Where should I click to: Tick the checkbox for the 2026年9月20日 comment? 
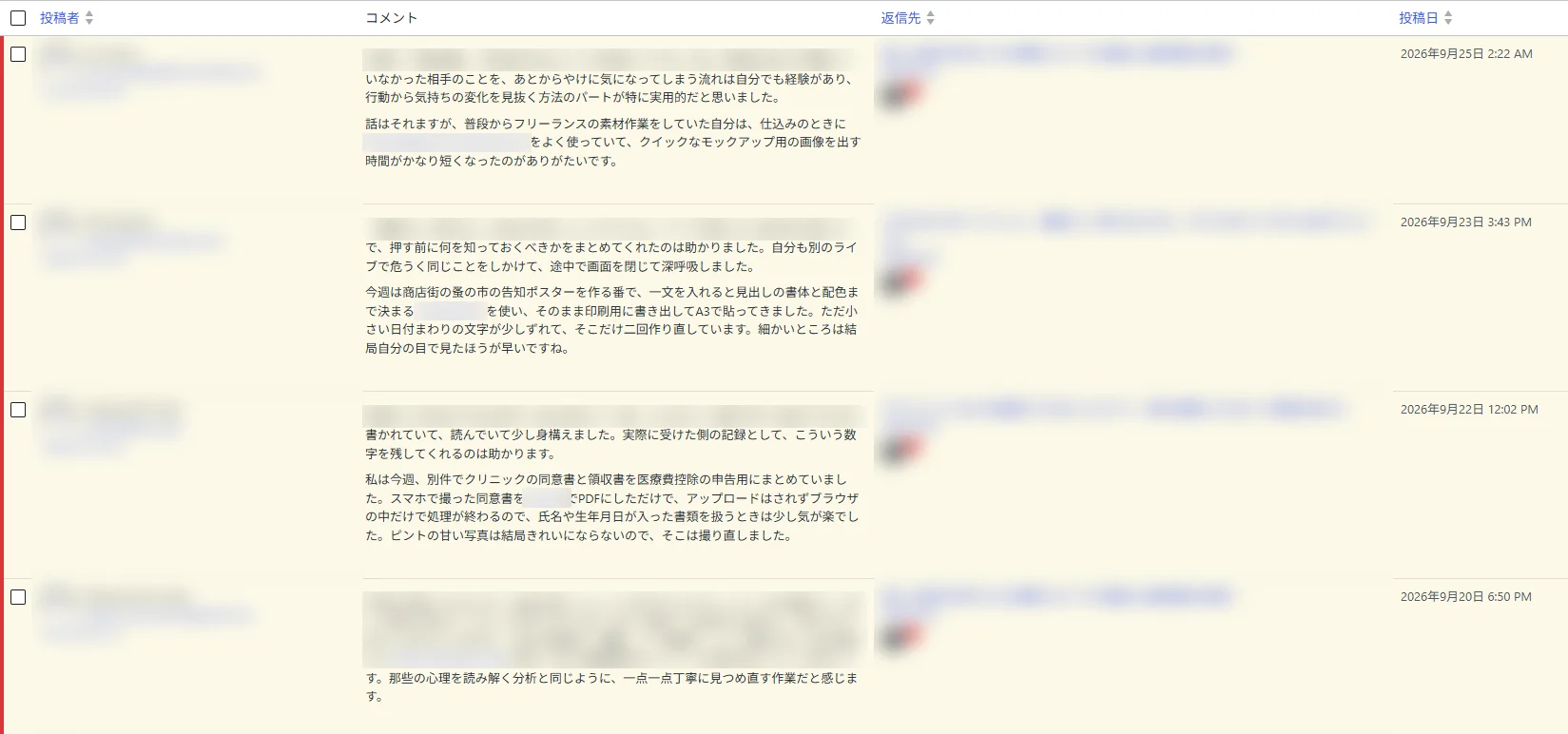18,597
